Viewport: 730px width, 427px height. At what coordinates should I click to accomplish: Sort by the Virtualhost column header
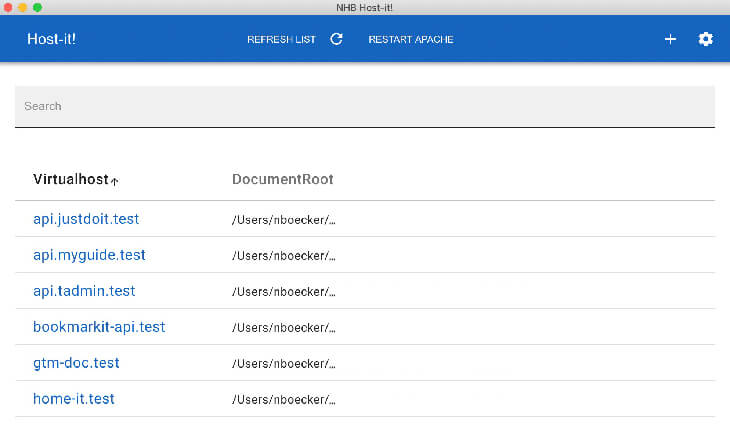(70, 179)
